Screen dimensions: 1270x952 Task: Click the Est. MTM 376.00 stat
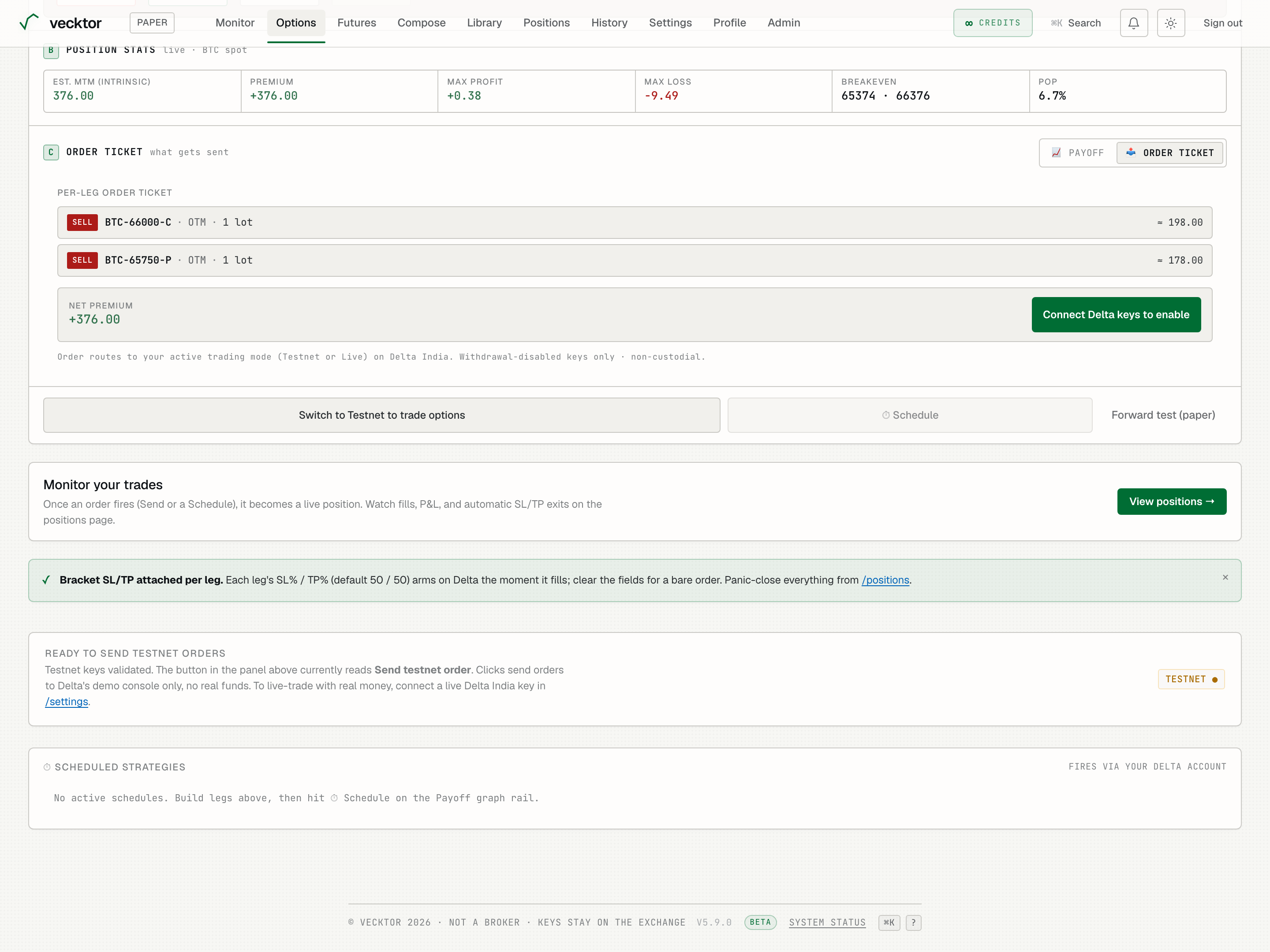[142, 91]
